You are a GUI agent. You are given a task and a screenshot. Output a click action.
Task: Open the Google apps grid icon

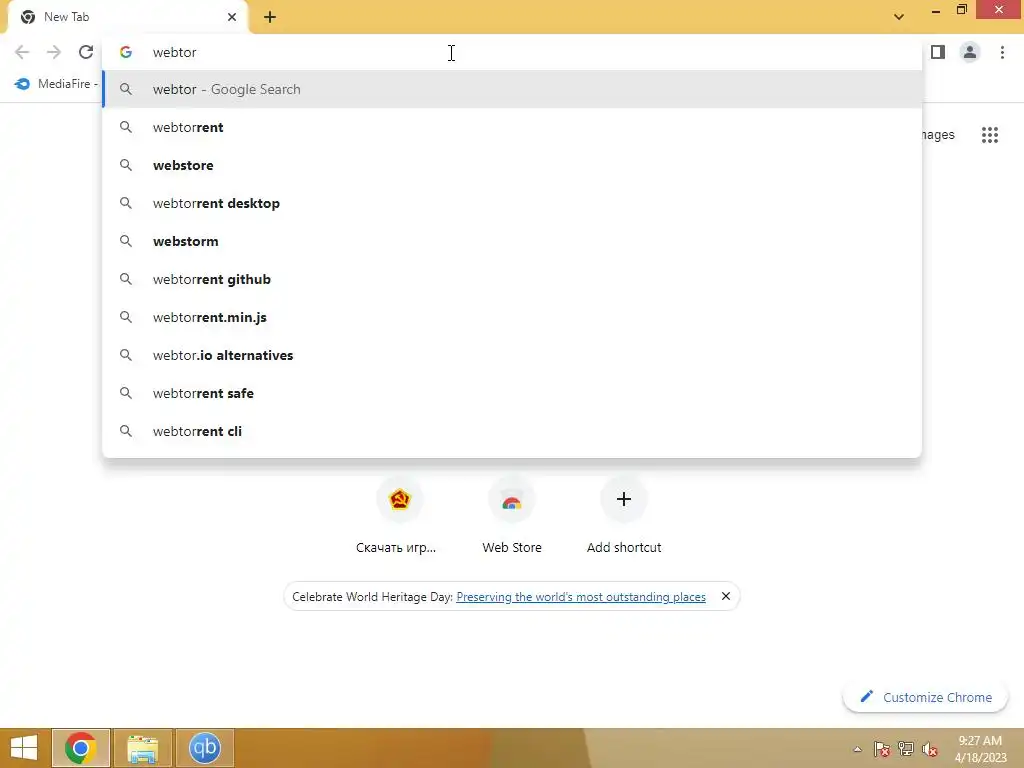click(x=989, y=135)
